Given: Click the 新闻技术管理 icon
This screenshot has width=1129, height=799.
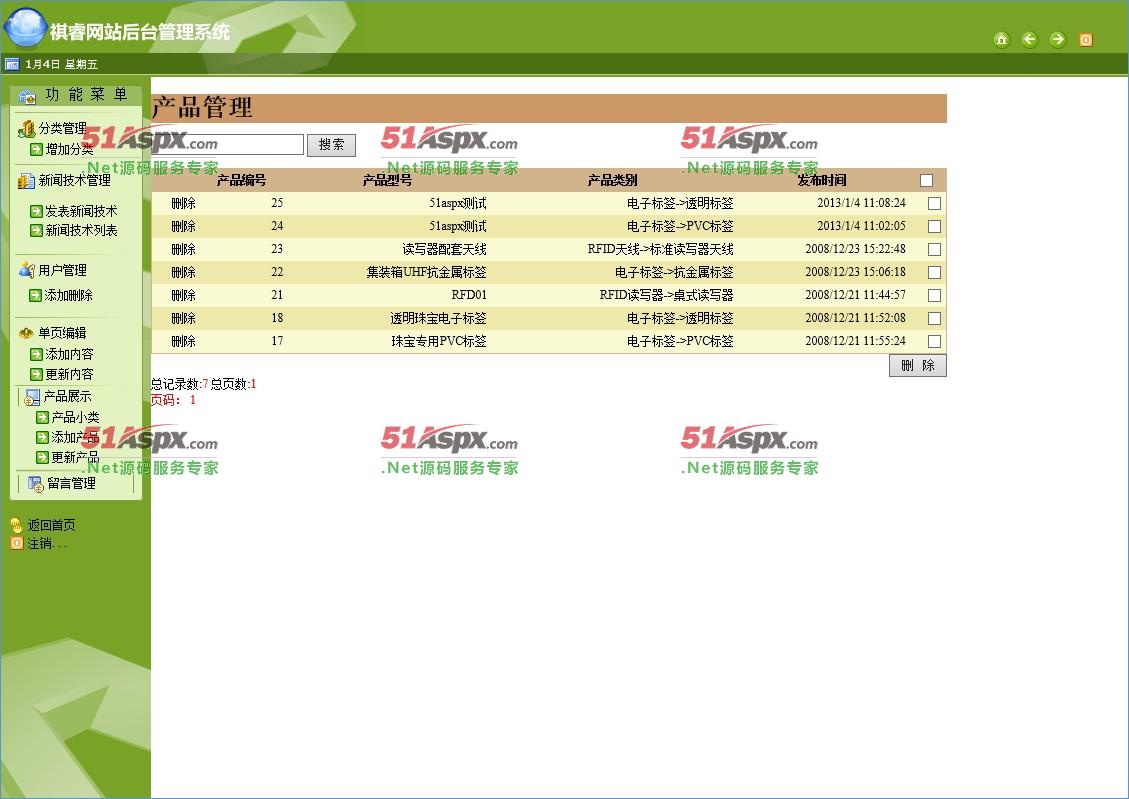Looking at the screenshot, I should tap(27, 181).
